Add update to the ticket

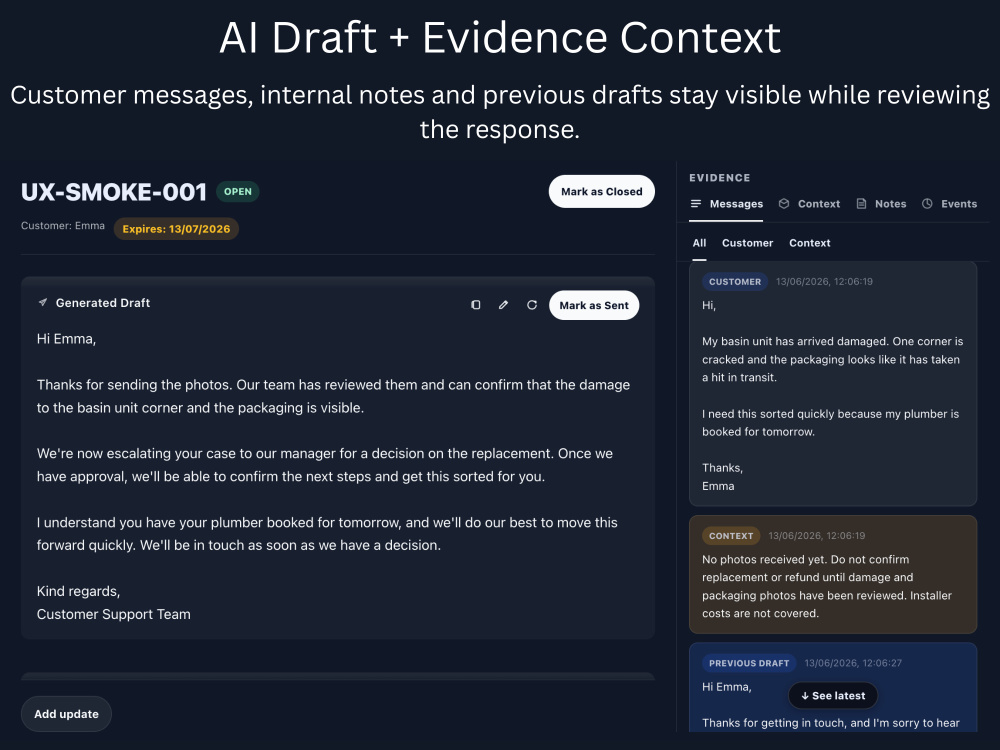[66, 714]
